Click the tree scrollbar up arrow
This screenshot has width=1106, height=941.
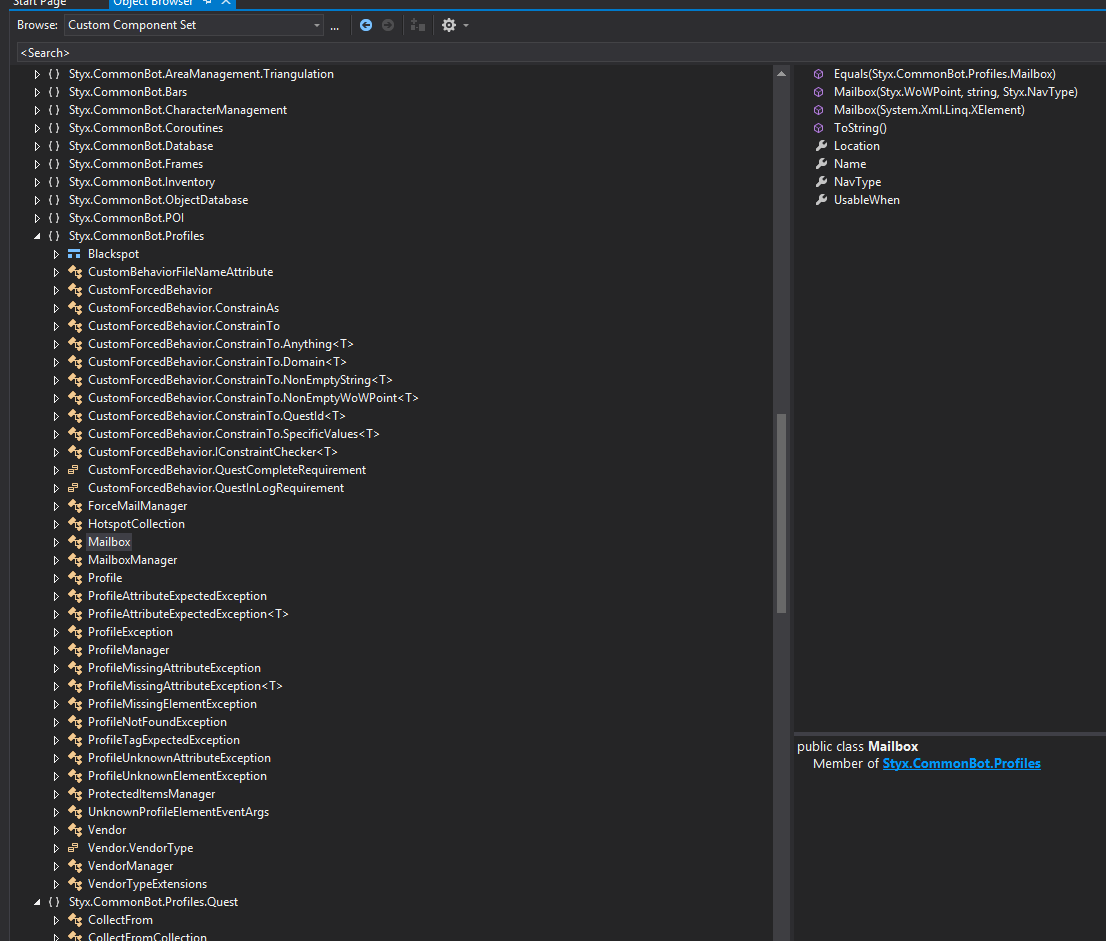point(782,74)
